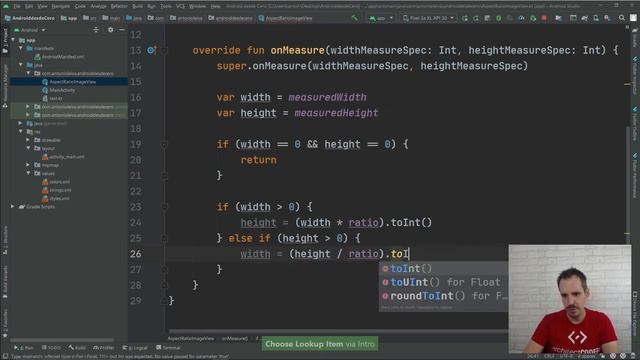Open the Logcat tool window tab
The image size is (640, 360).
[135, 348]
